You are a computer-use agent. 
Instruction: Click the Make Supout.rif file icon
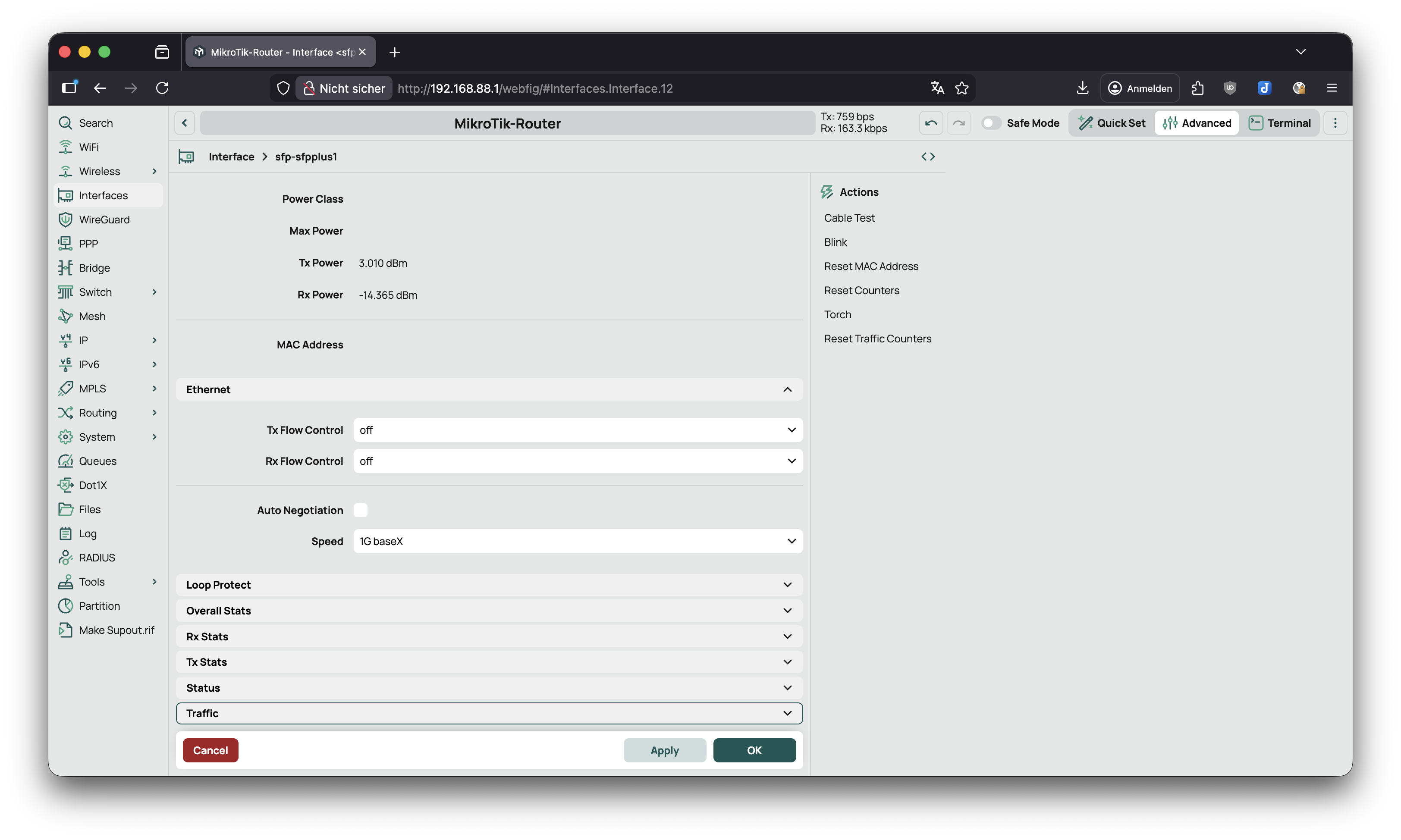[x=66, y=630]
